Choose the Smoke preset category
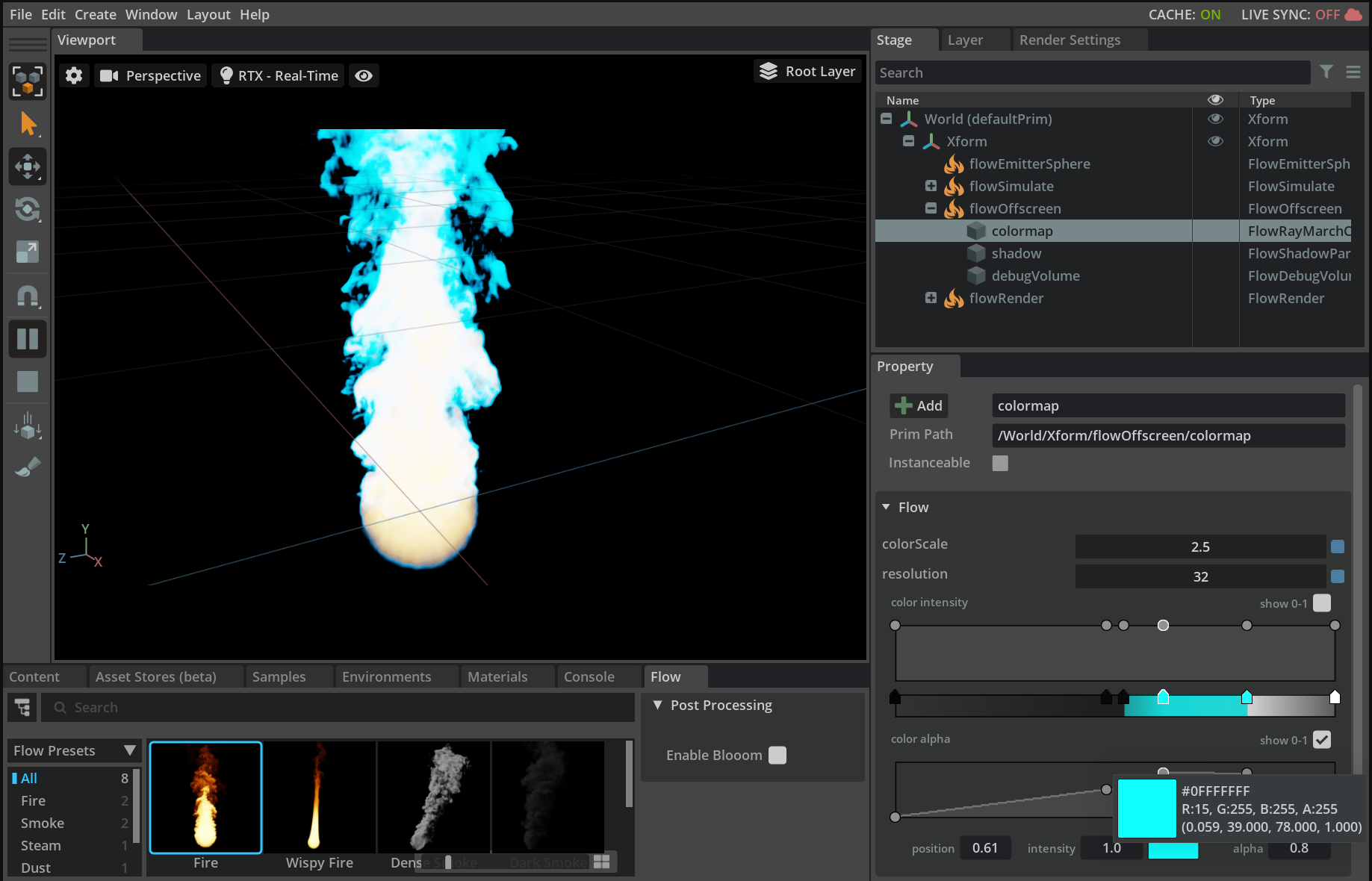1372x881 pixels. [43, 823]
